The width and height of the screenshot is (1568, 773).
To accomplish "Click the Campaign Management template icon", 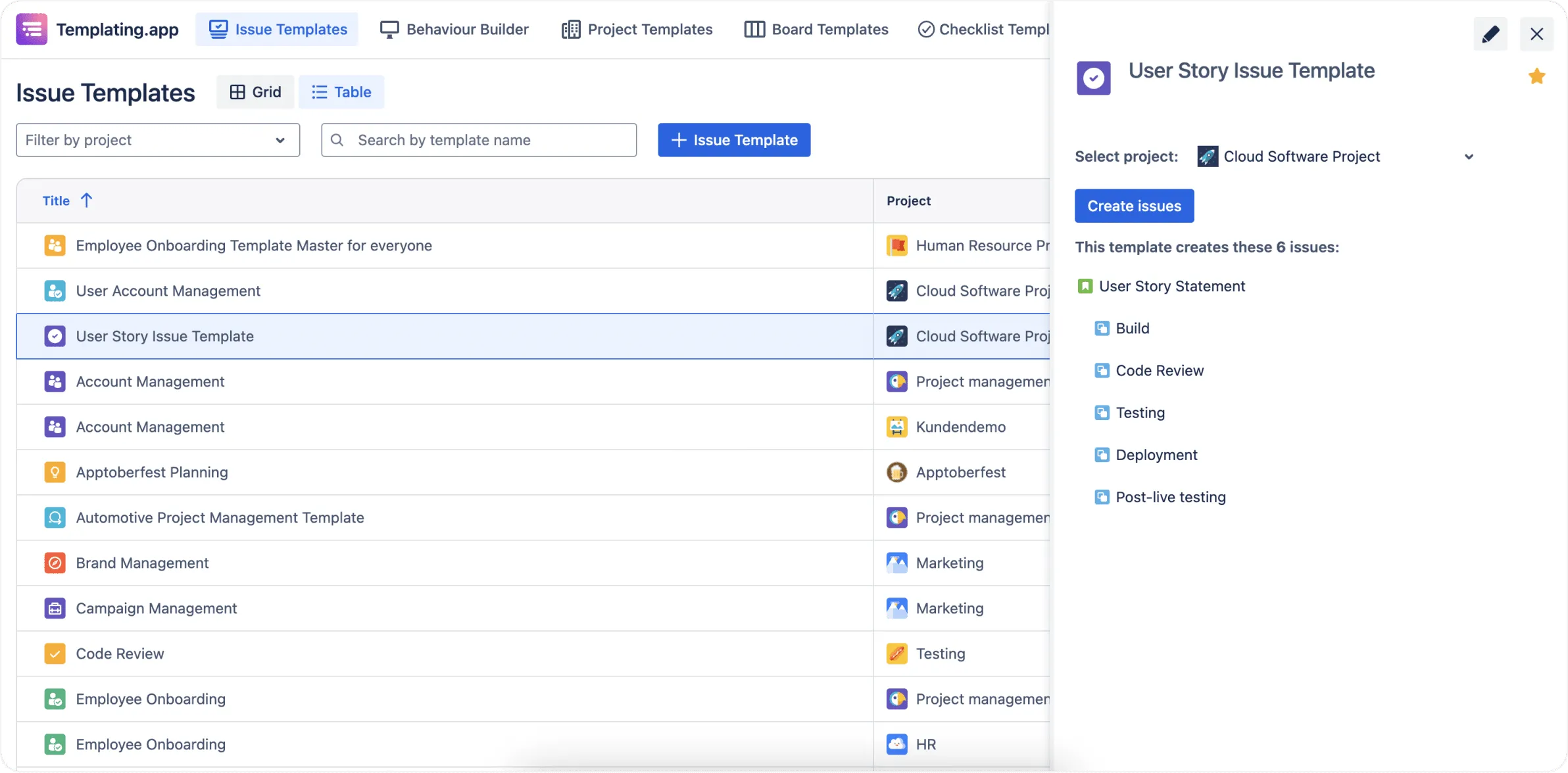I will [55, 608].
